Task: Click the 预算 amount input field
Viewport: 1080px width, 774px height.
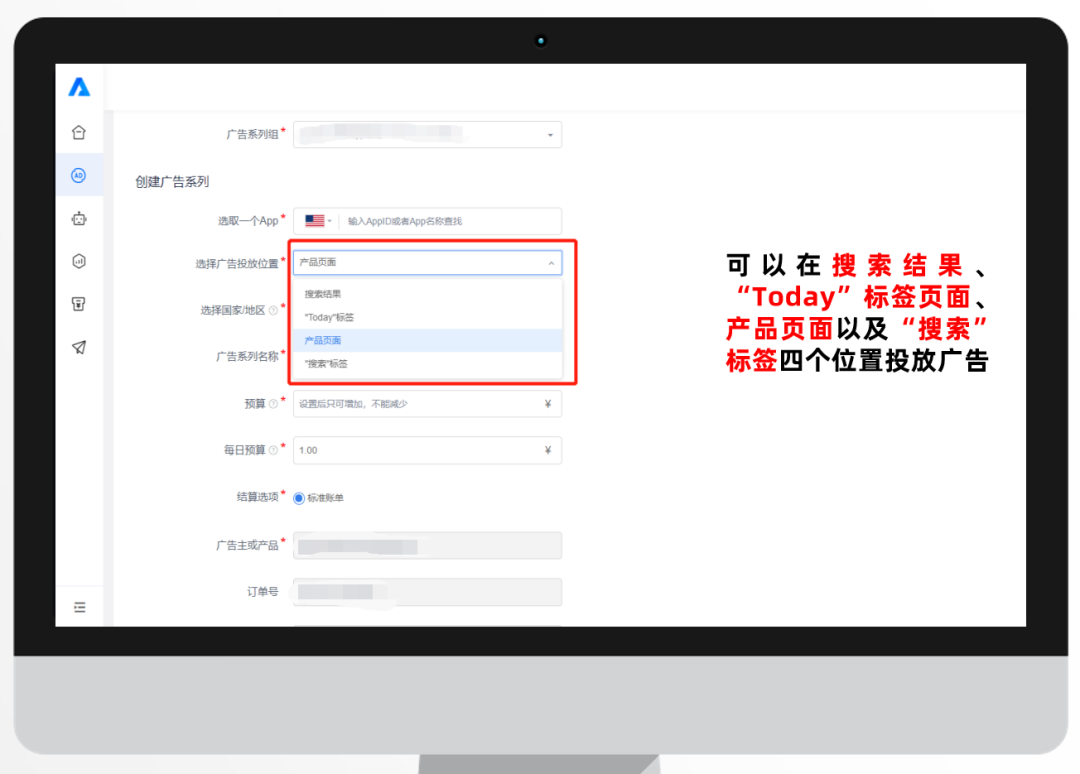Action: pyautogui.click(x=428, y=404)
